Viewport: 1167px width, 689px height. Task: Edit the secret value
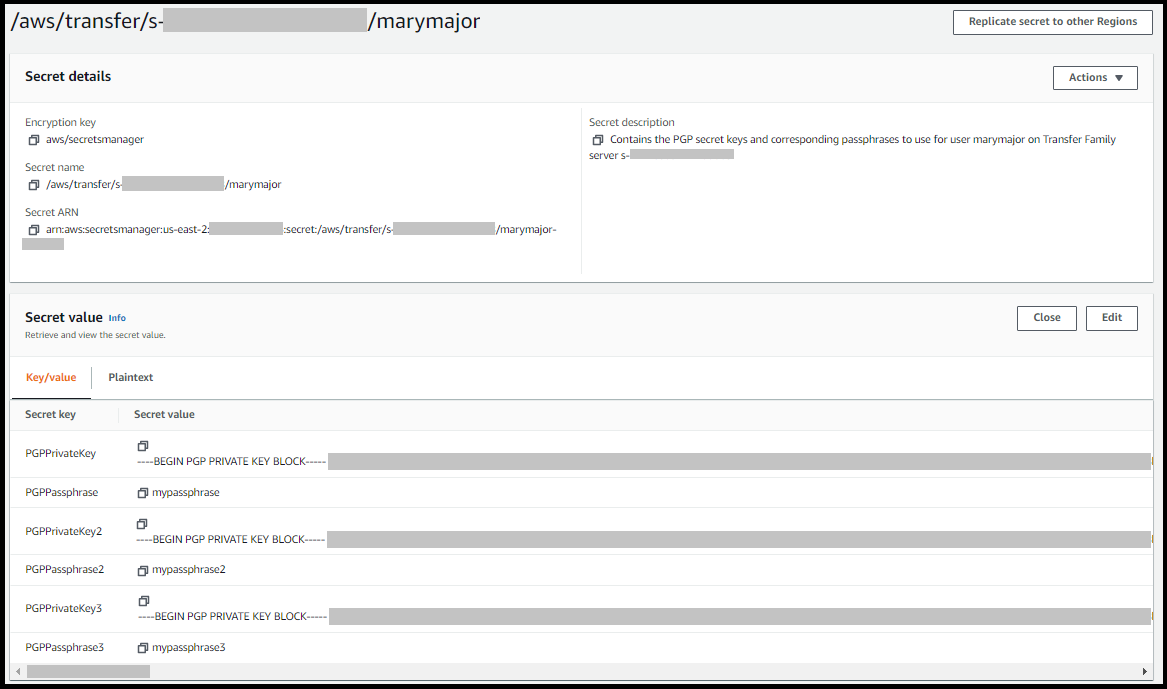(x=1111, y=317)
